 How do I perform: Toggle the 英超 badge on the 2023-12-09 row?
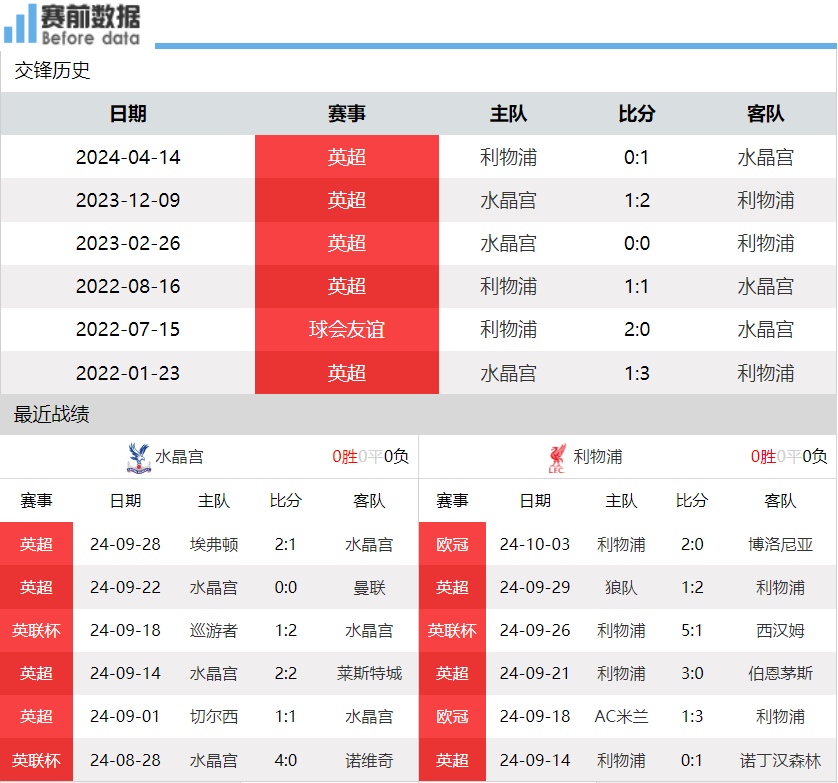point(346,200)
